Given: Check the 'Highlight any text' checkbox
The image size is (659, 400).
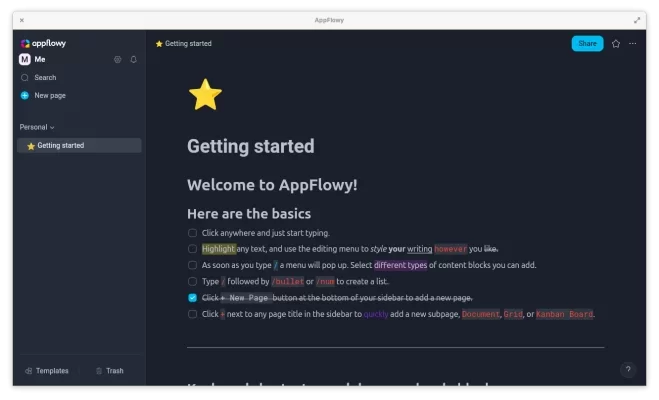Looking at the screenshot, I should [192, 249].
